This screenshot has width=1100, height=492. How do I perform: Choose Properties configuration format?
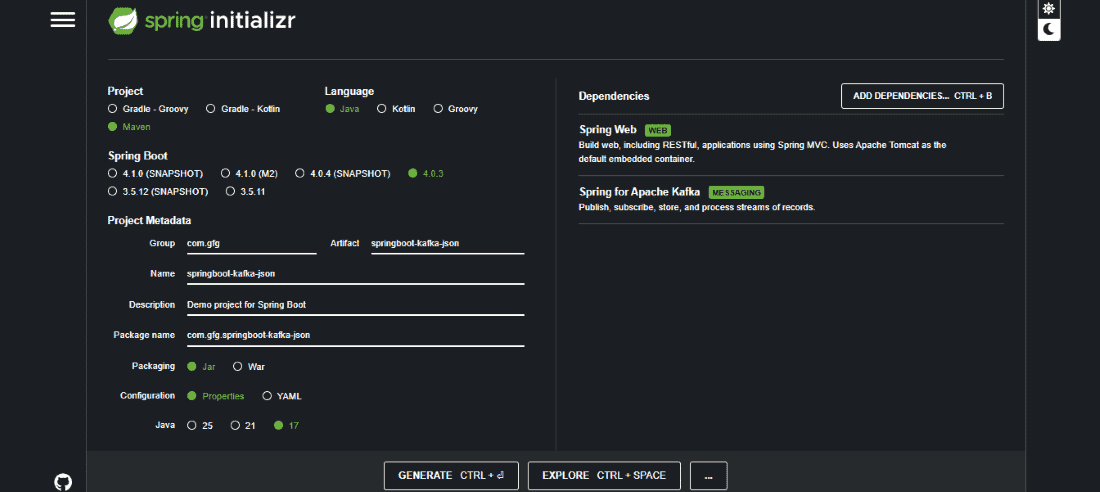216,396
